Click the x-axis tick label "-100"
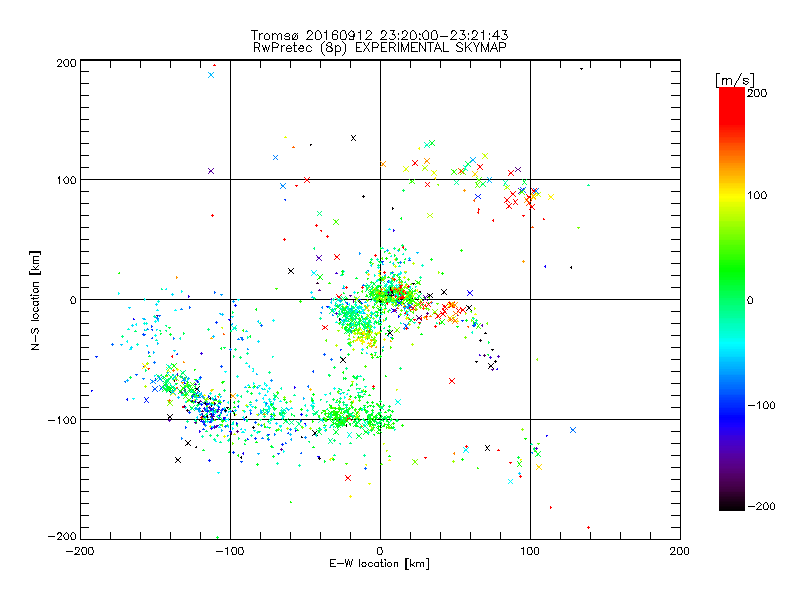Screen dimensions: 800x600 (x=230, y=551)
